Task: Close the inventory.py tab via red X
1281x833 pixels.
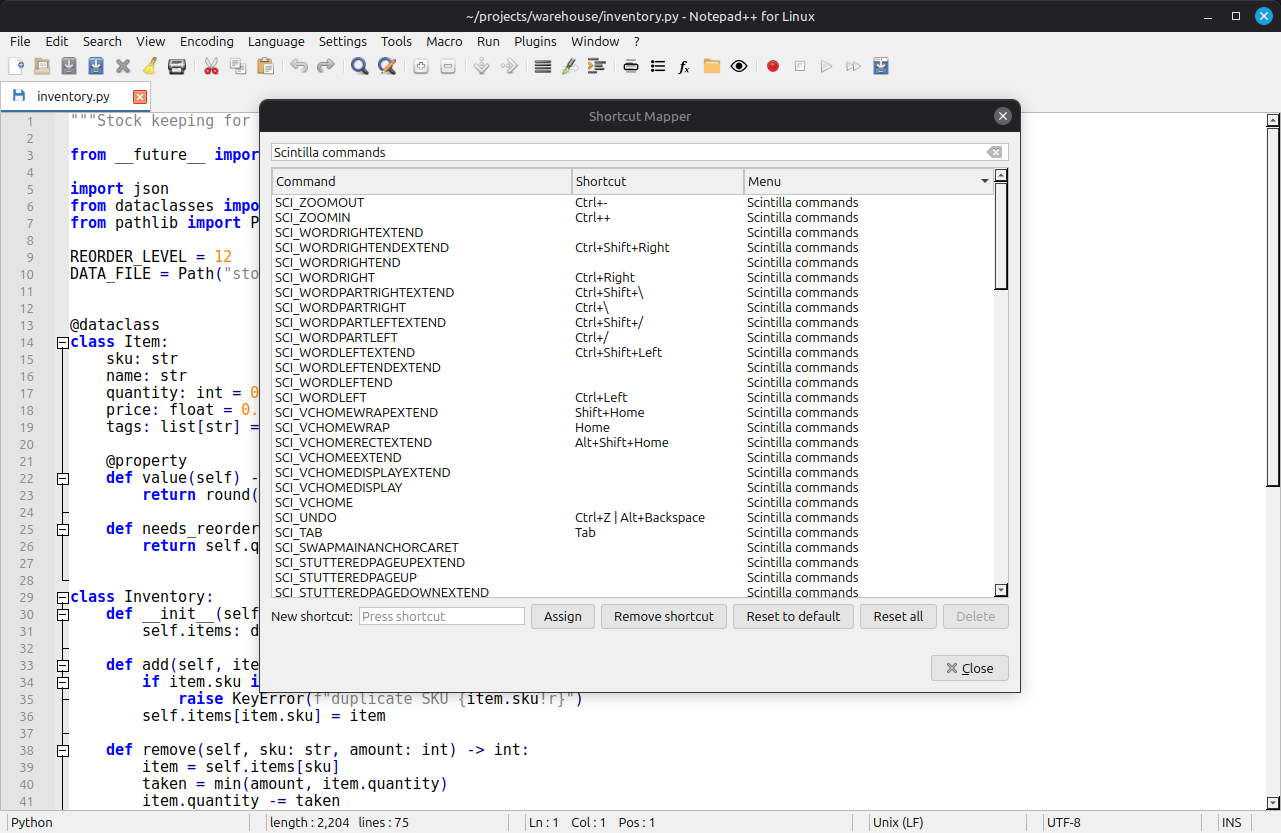Action: click(x=140, y=97)
